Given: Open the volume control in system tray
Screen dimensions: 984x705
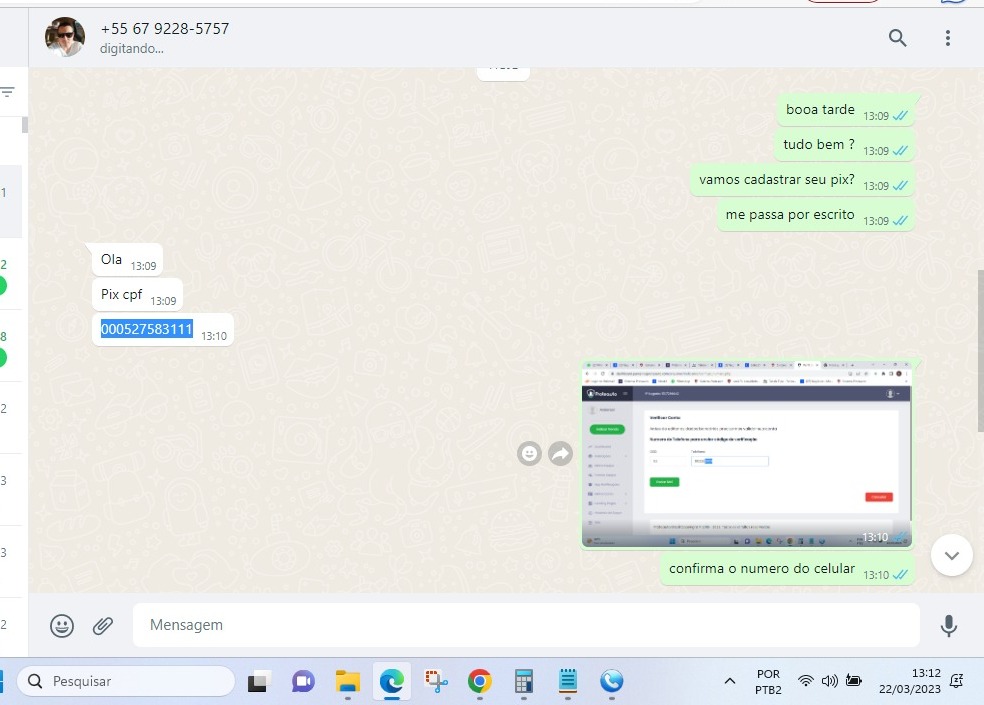Looking at the screenshot, I should (829, 681).
